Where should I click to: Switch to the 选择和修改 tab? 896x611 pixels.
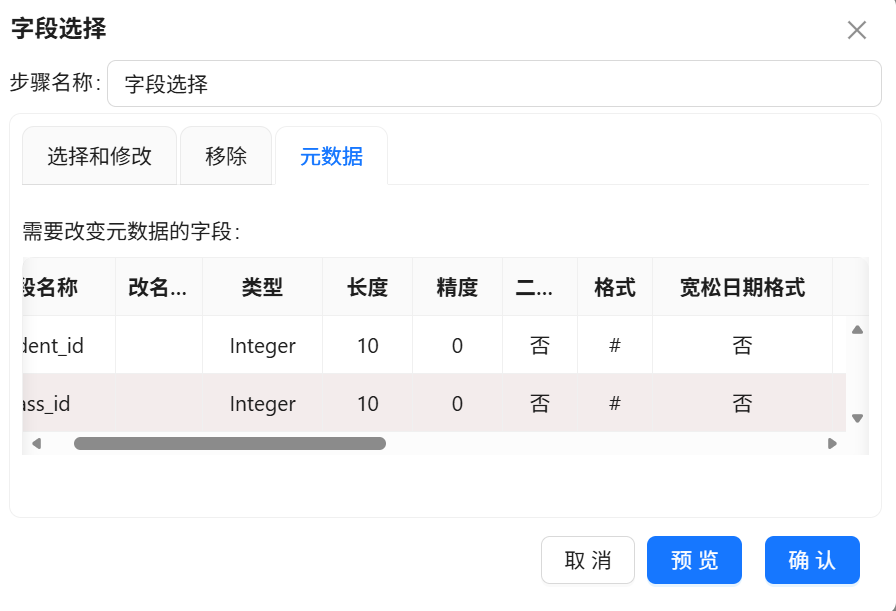(x=99, y=156)
